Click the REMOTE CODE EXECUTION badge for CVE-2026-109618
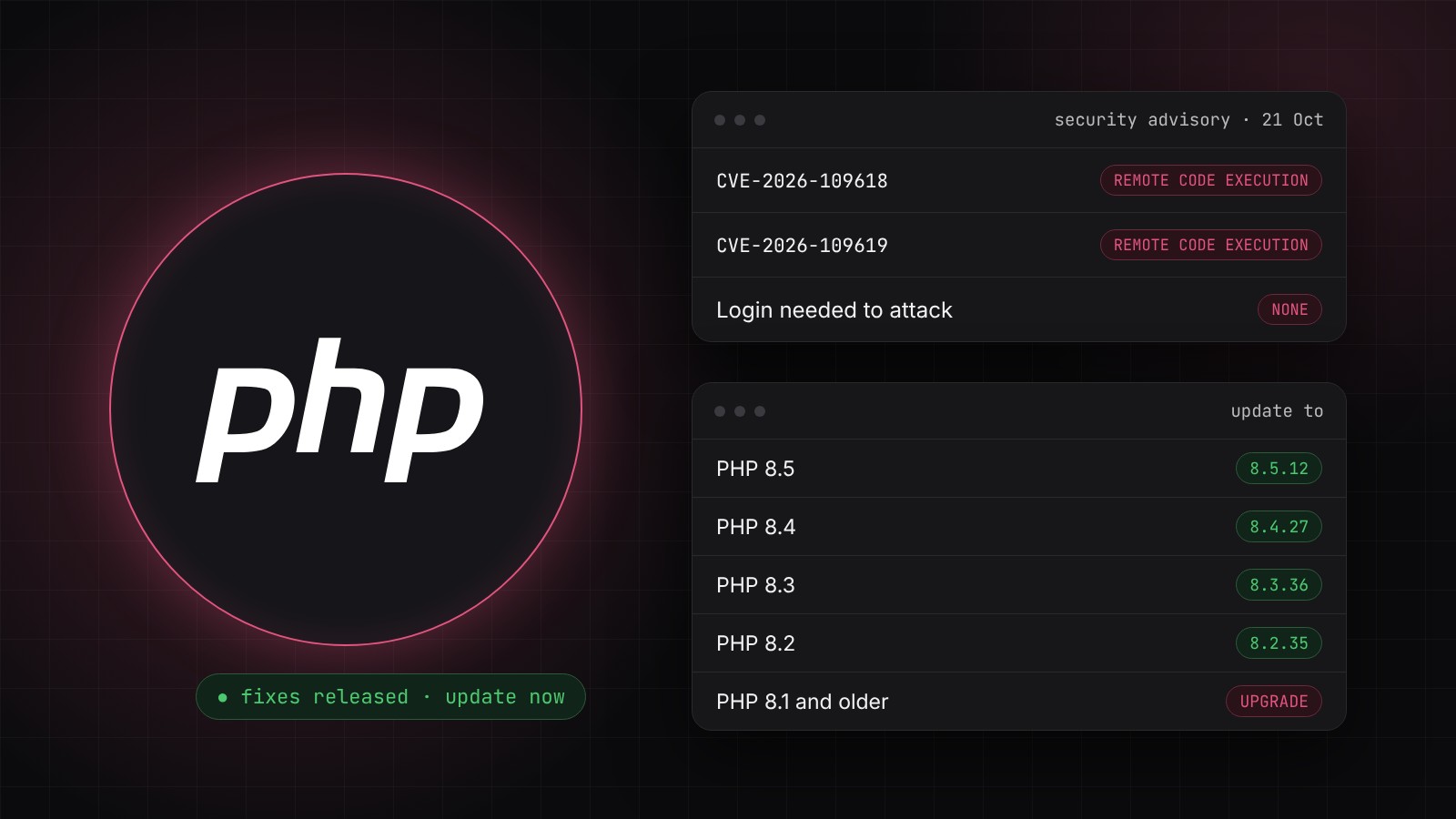Viewport: 1456px width, 819px height. [1210, 180]
